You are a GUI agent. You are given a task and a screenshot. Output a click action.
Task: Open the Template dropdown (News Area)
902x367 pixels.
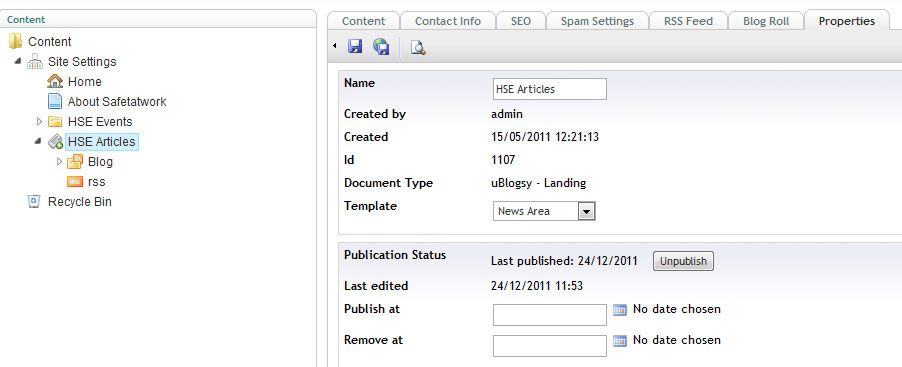click(x=544, y=211)
